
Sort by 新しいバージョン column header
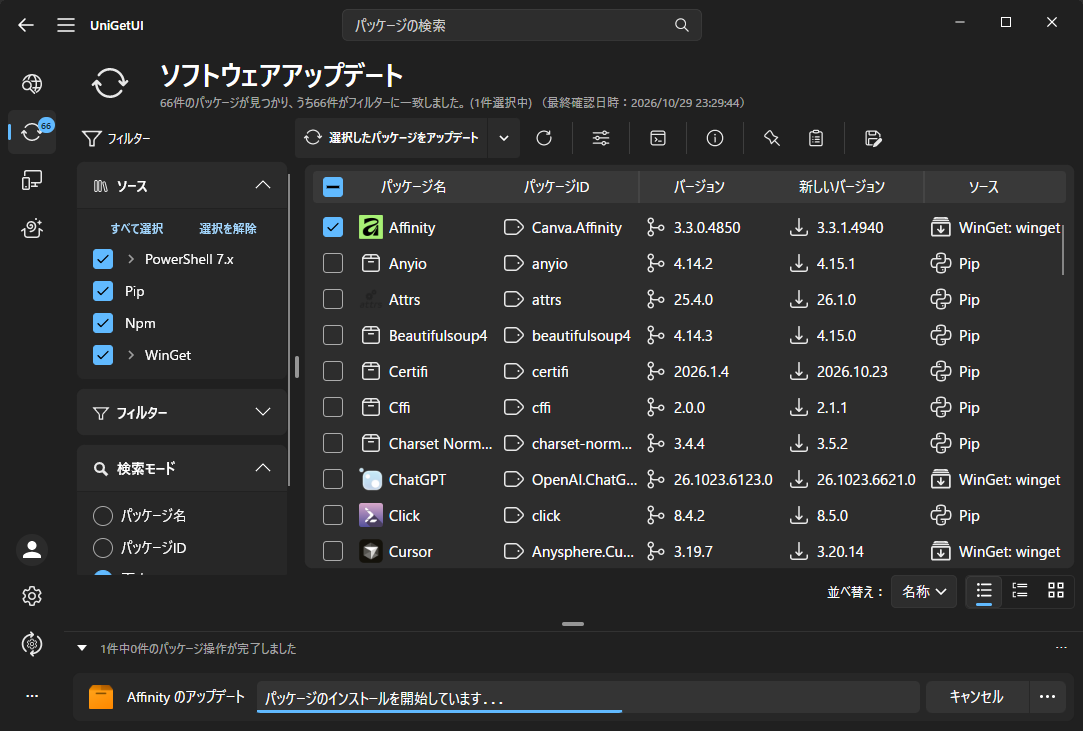coord(841,187)
